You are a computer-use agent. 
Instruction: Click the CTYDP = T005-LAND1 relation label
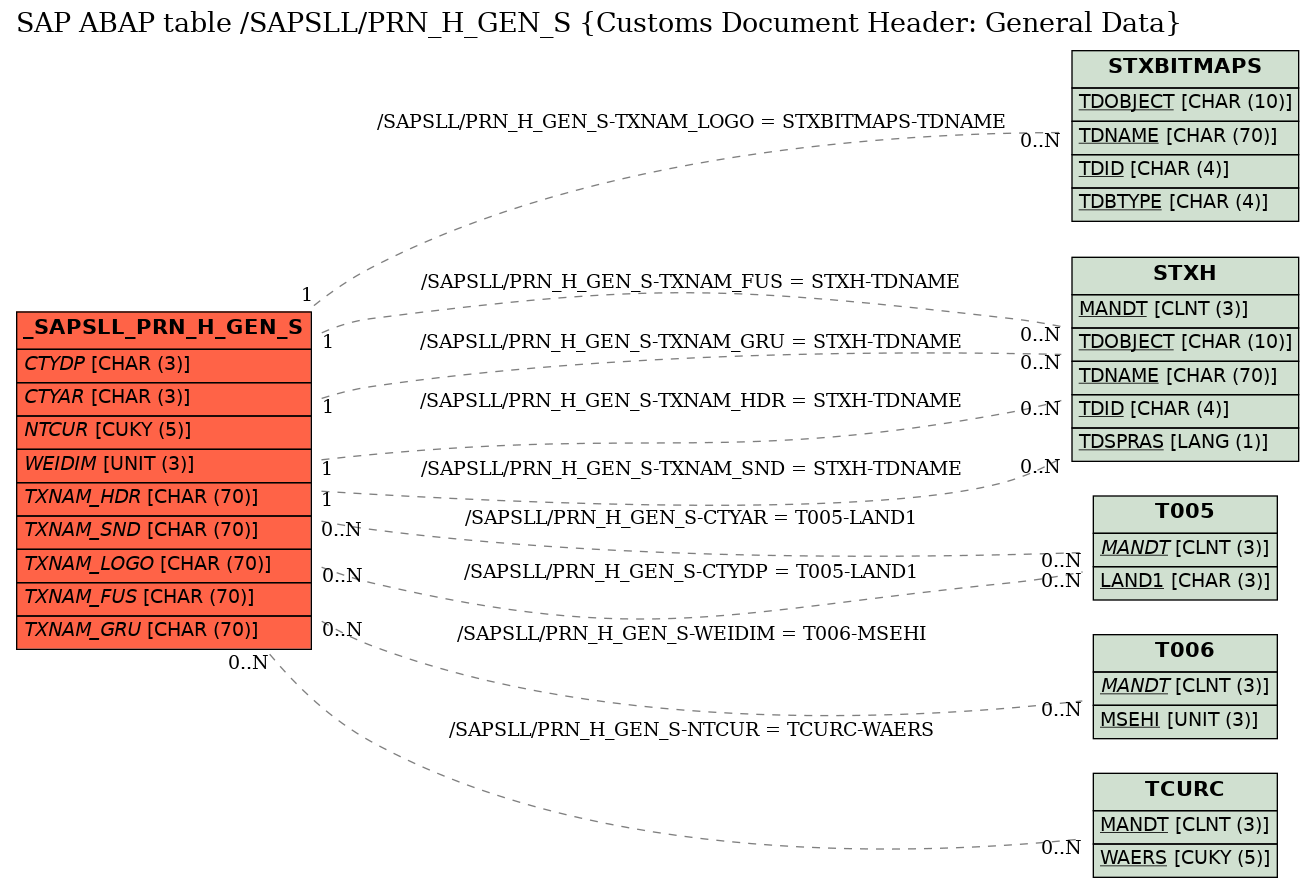tap(690, 572)
